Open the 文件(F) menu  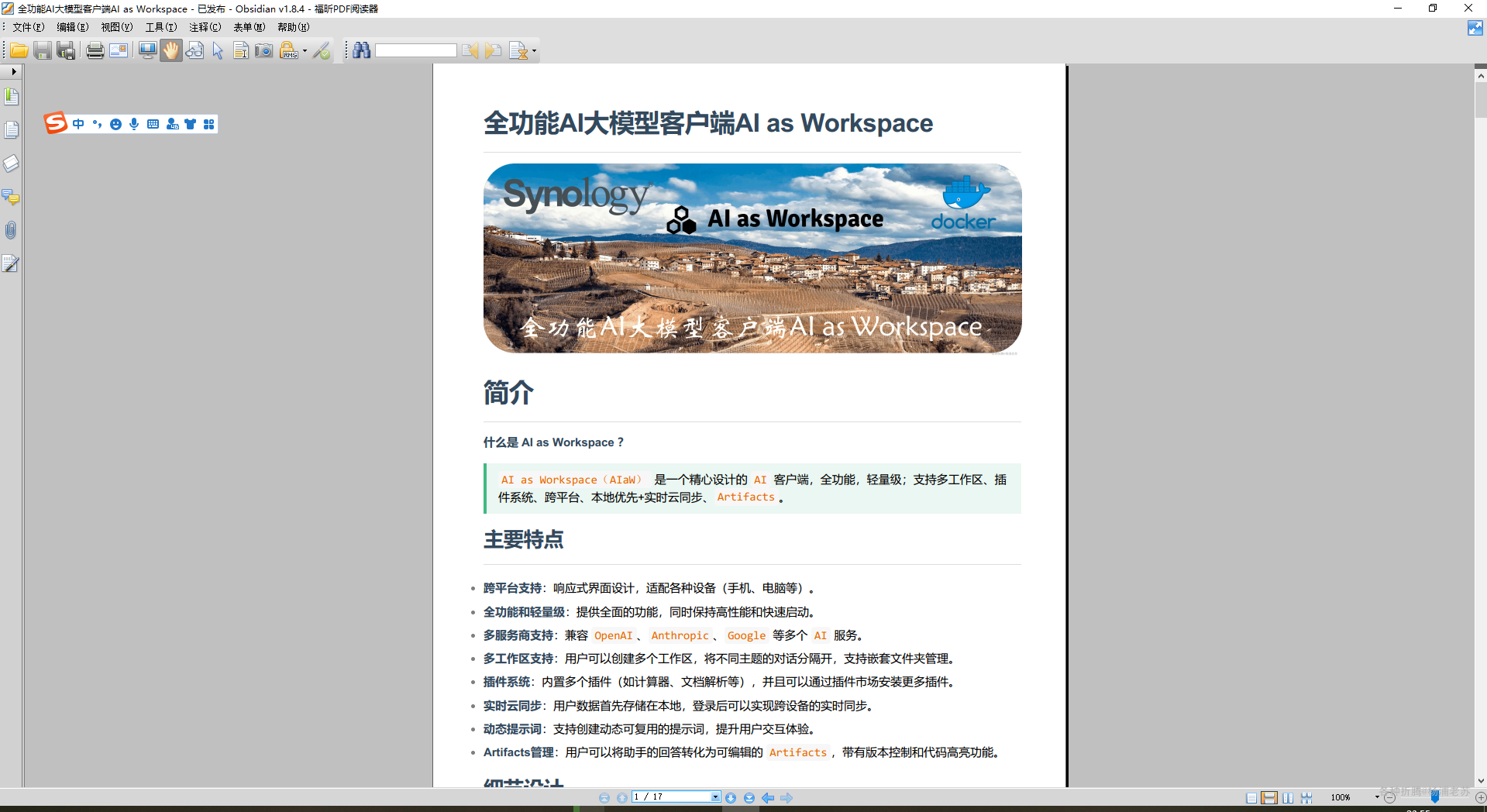[29, 27]
